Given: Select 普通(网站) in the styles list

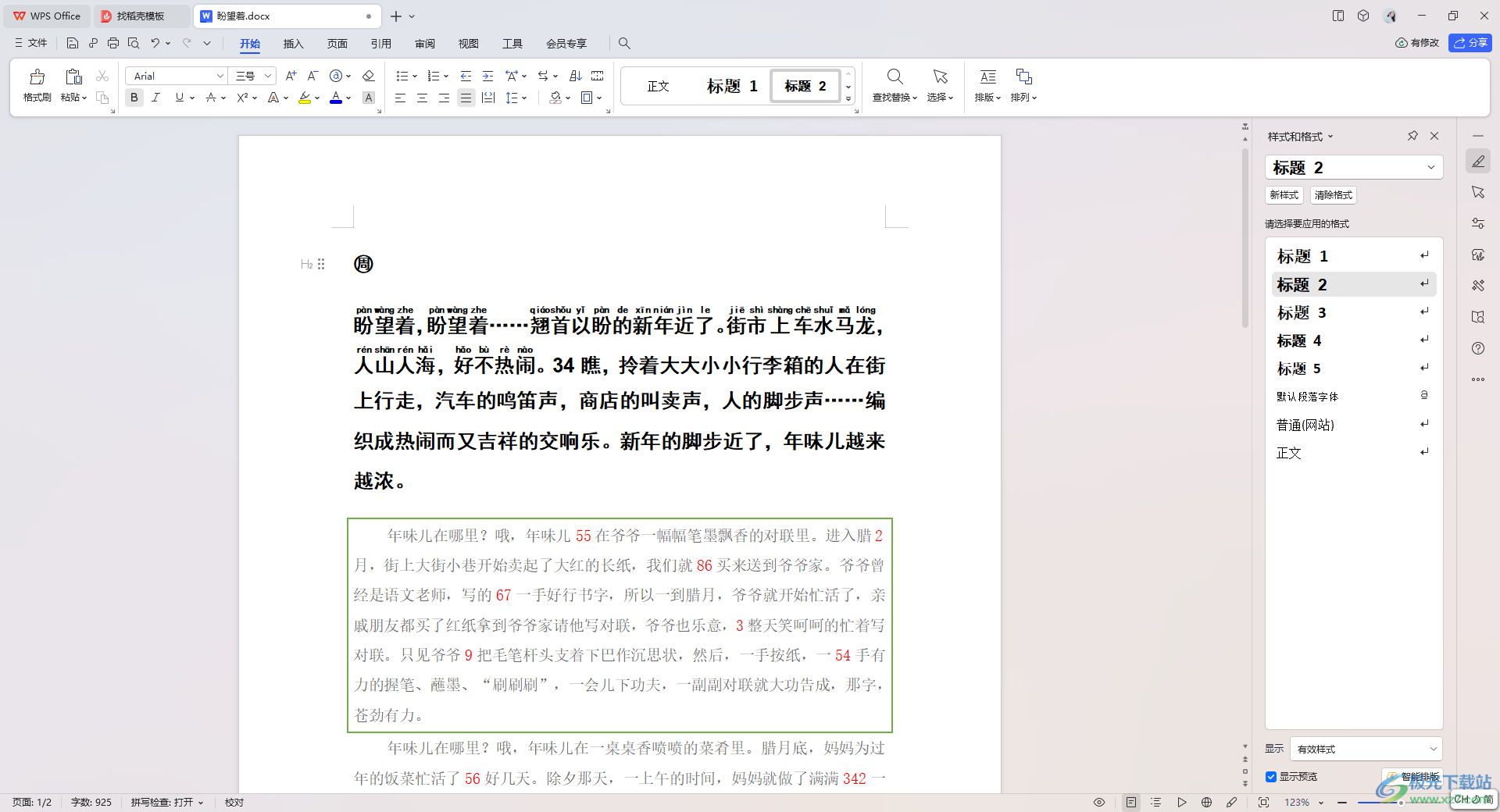Looking at the screenshot, I should tap(1353, 425).
